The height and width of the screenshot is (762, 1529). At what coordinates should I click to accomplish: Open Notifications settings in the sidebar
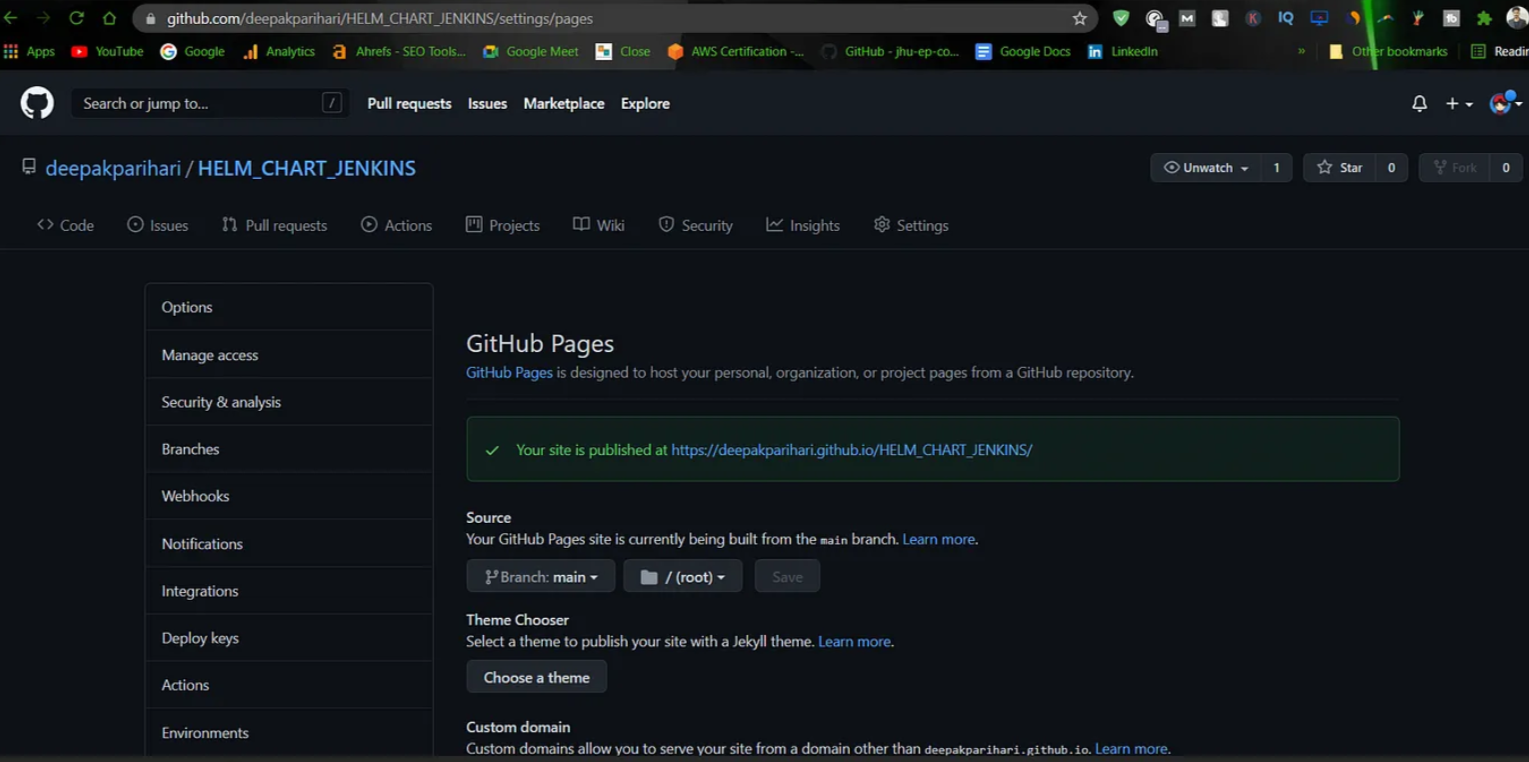pos(289,544)
